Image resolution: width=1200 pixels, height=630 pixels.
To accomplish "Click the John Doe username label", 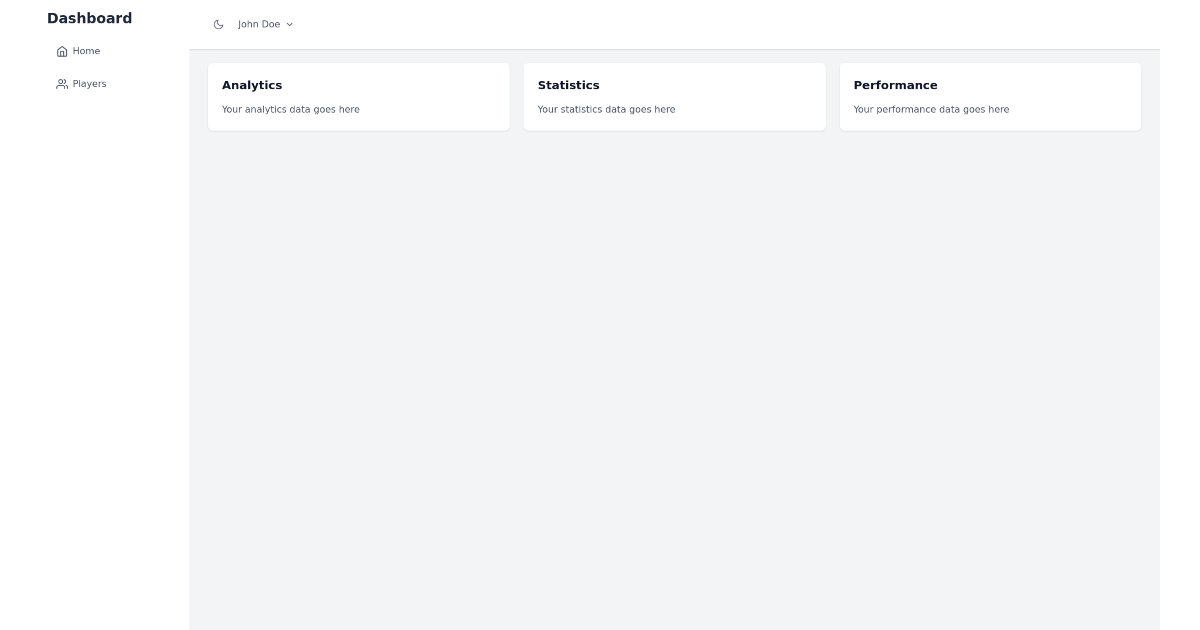I will pos(259,25).
